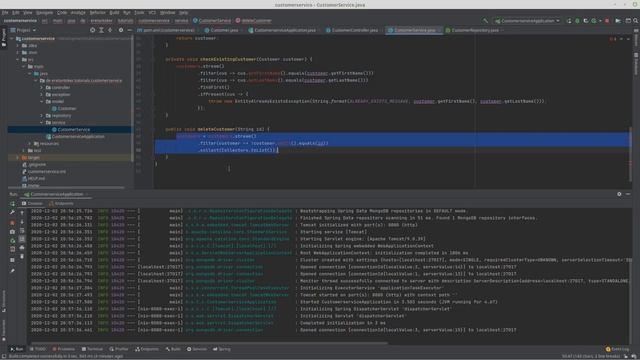Screen dimensions: 640x360
Task: Toggle the Structure side tab on left edge
Action: click(4, 301)
